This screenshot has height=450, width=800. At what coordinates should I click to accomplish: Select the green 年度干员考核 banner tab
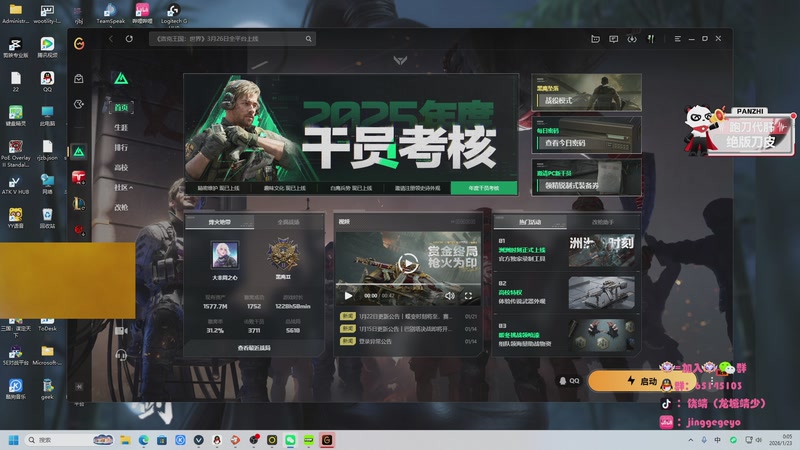click(x=484, y=188)
